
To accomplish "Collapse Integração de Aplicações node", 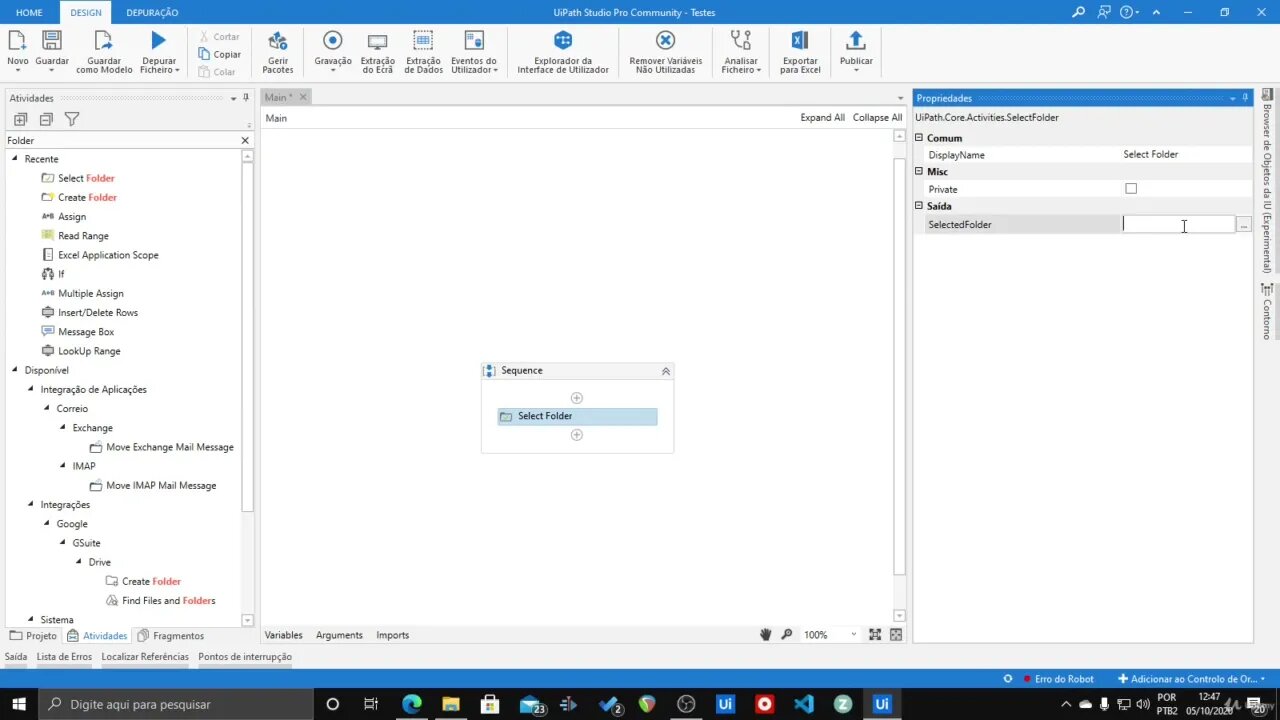I will point(31,389).
